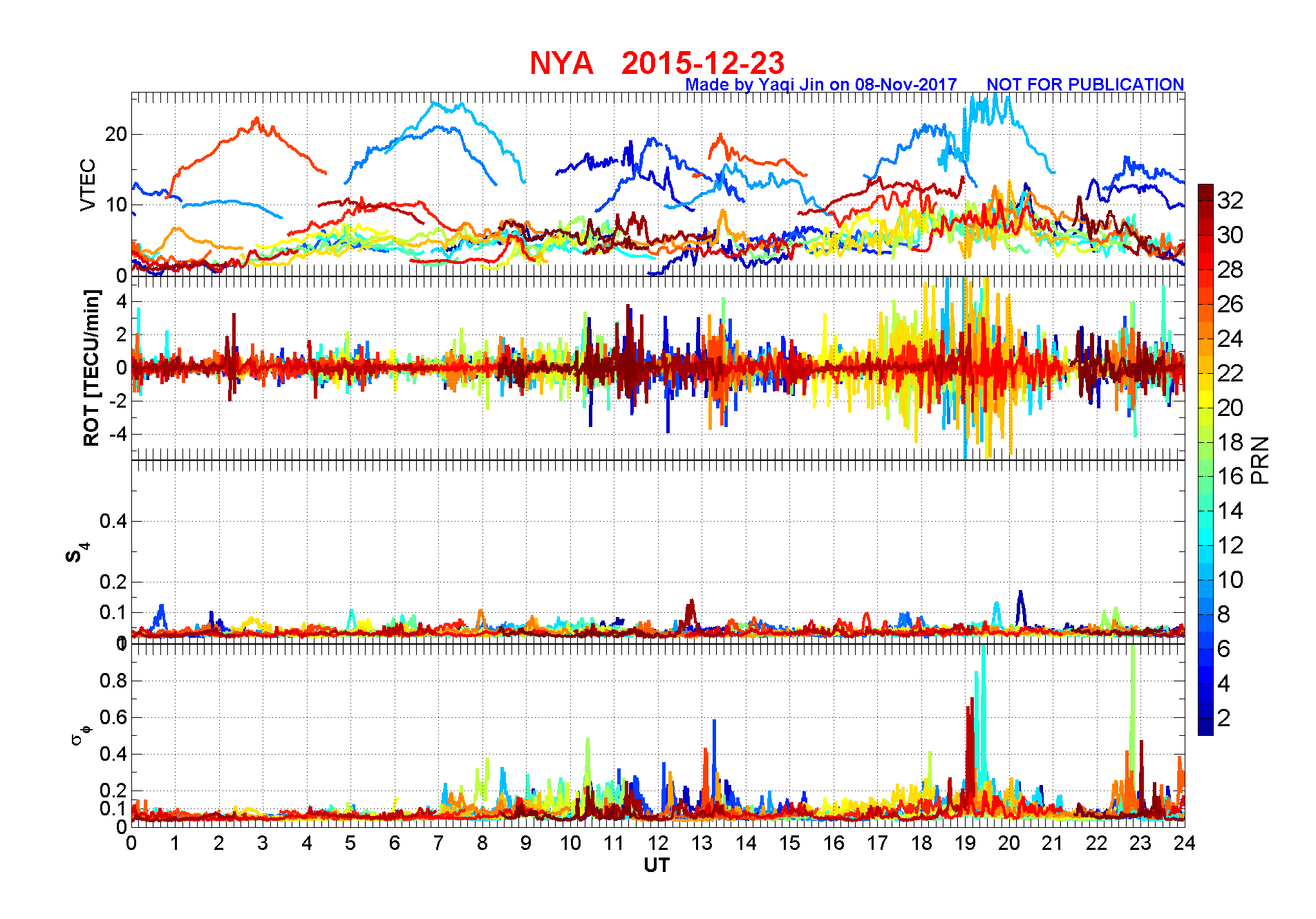
Task: Click colorbar tick label 16
Action: coord(1230,476)
